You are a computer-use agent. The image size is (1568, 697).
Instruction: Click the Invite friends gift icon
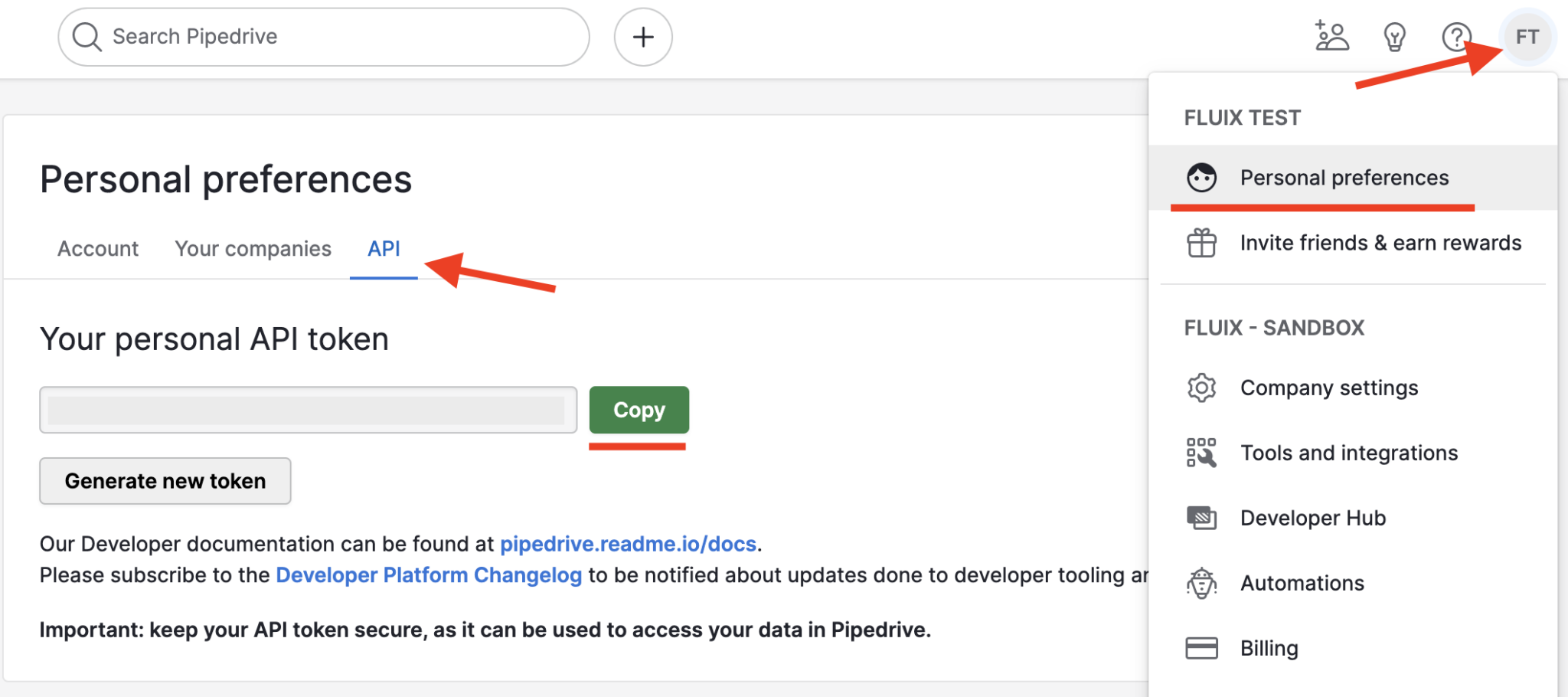tap(1202, 243)
